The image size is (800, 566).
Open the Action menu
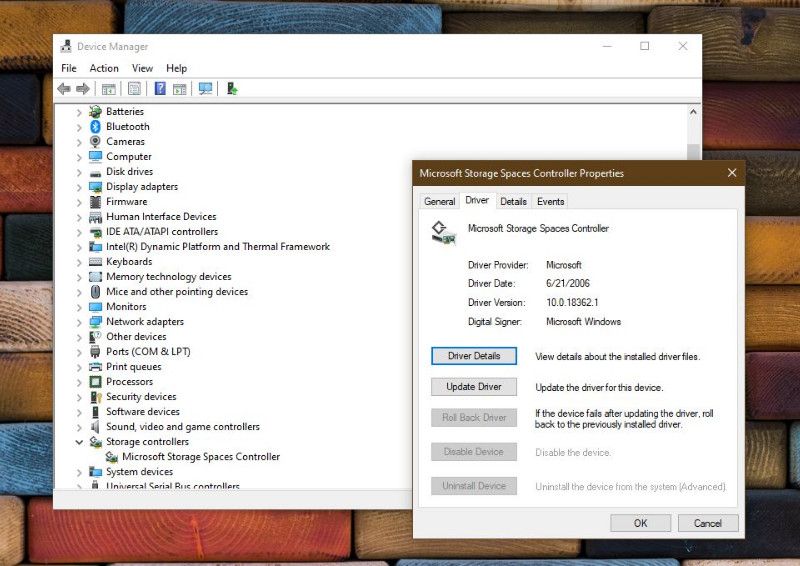(104, 68)
